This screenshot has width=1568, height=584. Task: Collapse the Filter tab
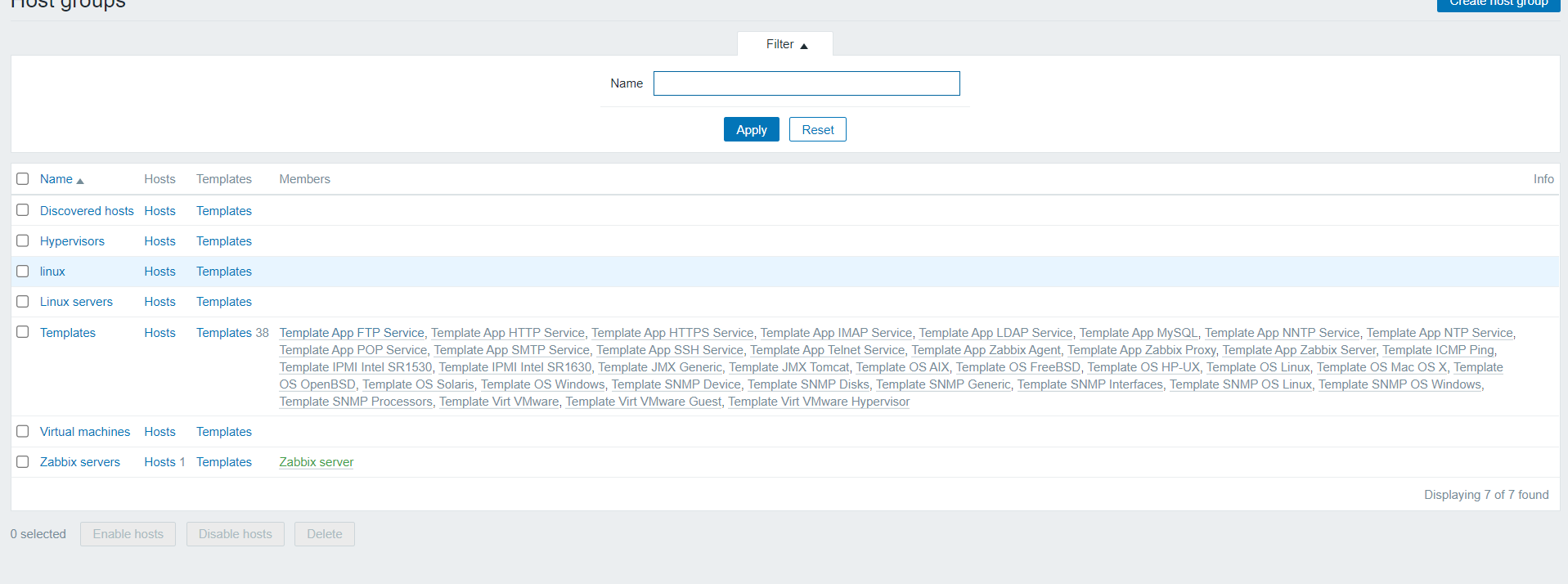coord(786,44)
